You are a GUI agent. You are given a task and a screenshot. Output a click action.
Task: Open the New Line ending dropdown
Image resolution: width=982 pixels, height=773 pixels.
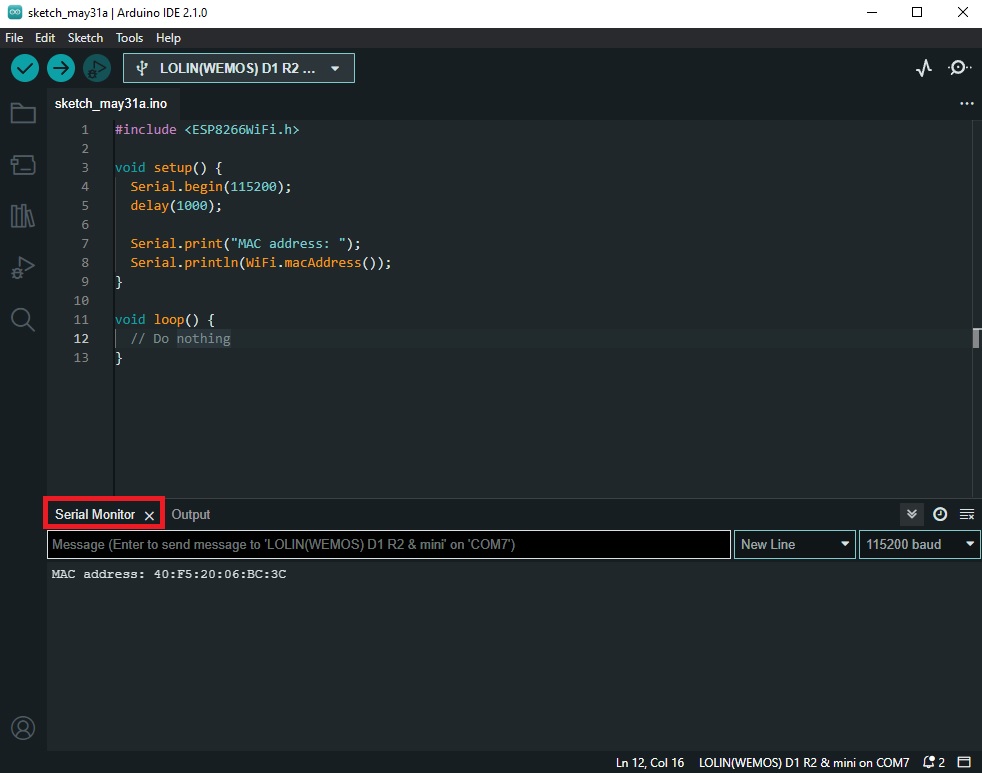tap(794, 544)
